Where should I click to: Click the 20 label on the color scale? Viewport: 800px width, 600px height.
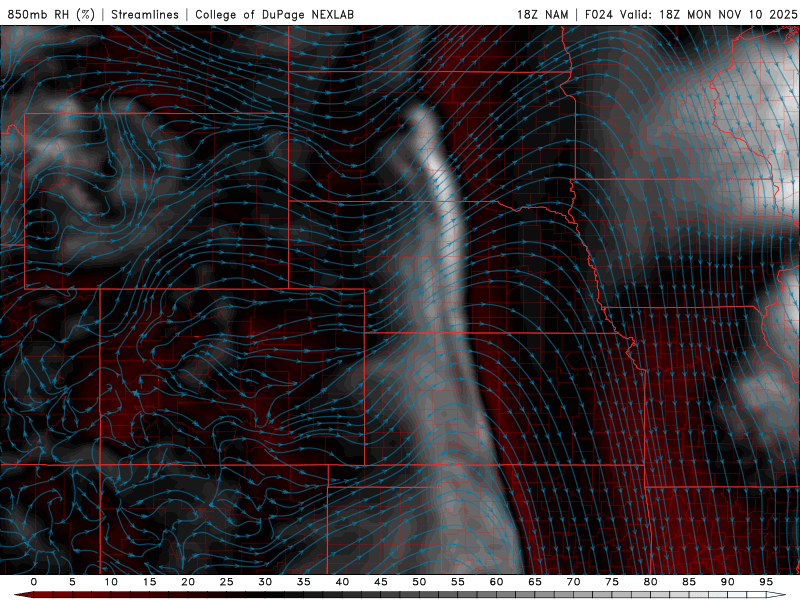[x=188, y=582]
